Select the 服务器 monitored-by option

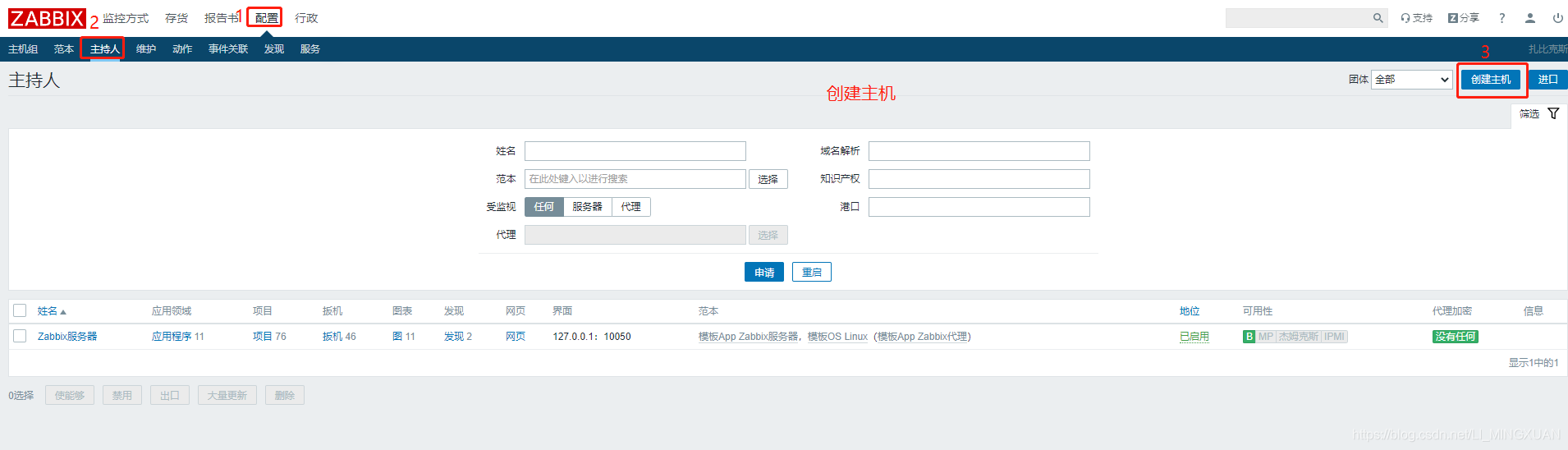pos(587,207)
